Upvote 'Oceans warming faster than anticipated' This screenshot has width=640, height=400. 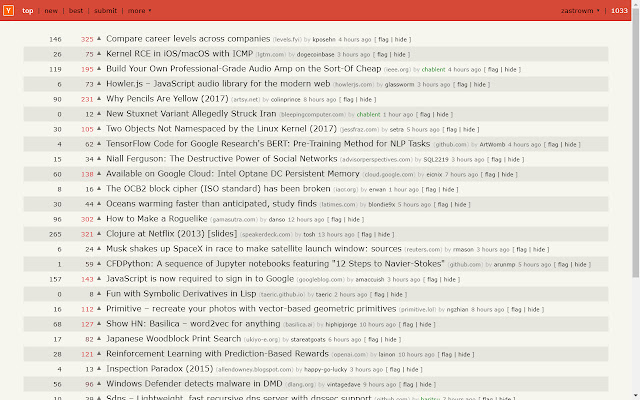[x=99, y=203]
